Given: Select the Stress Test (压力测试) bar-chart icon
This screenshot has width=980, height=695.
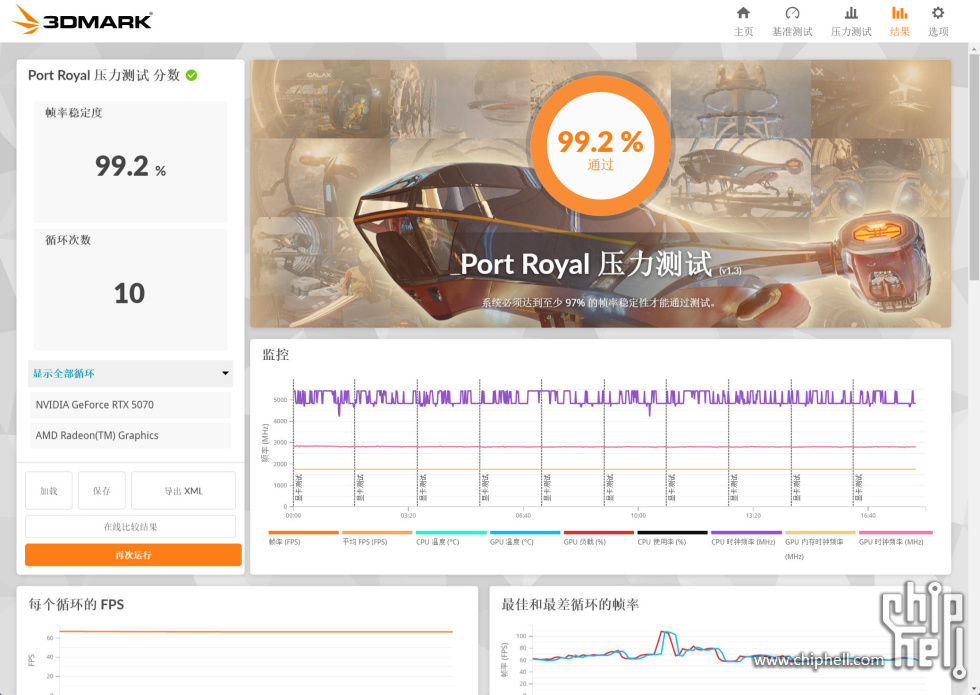Looking at the screenshot, I should click(851, 13).
